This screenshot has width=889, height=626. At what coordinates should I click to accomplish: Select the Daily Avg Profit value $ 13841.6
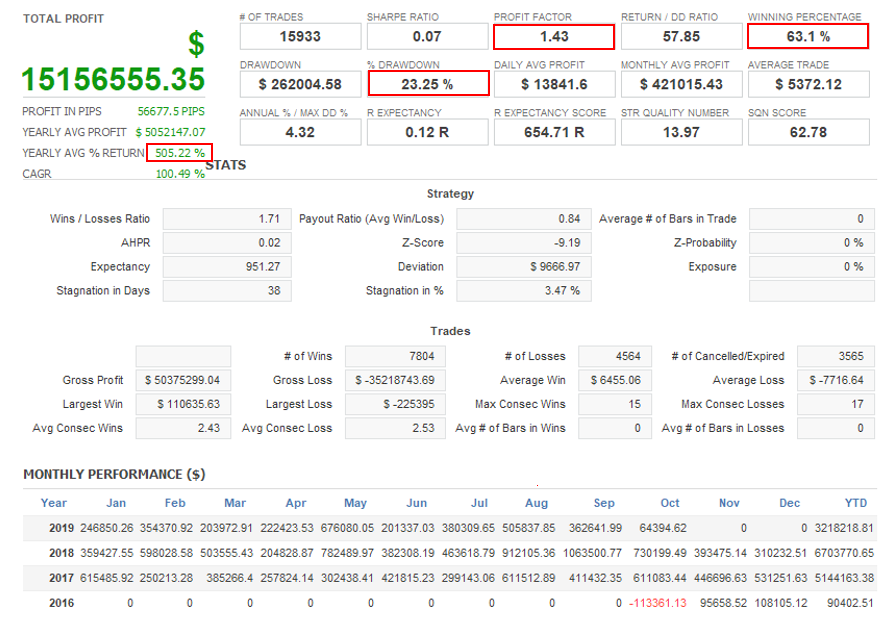tap(554, 84)
